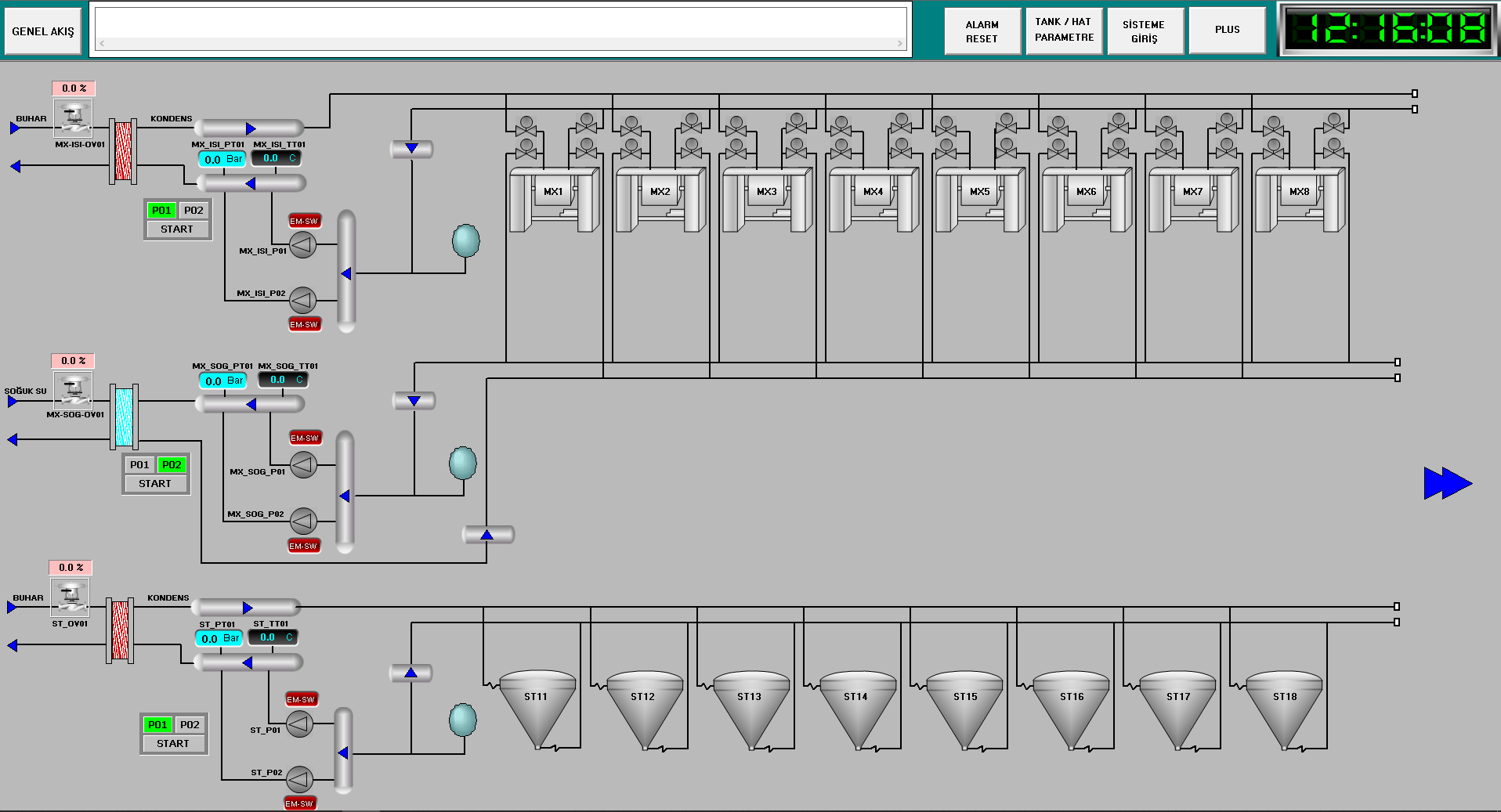Click the alarm message scrollbar track
Image resolution: width=1501 pixels, height=812 pixels.
point(501,44)
